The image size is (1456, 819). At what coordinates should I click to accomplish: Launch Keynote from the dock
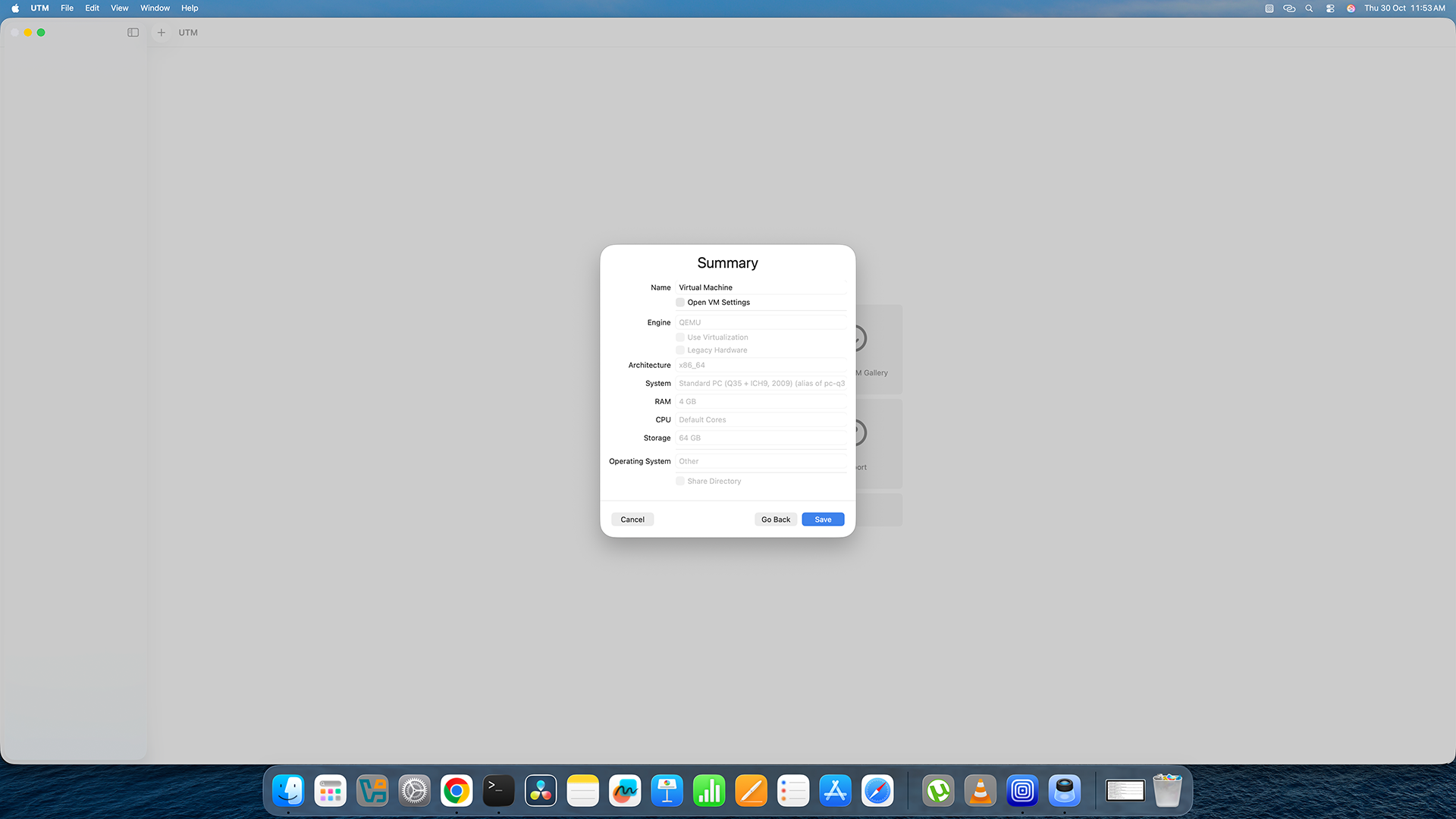[x=667, y=790]
